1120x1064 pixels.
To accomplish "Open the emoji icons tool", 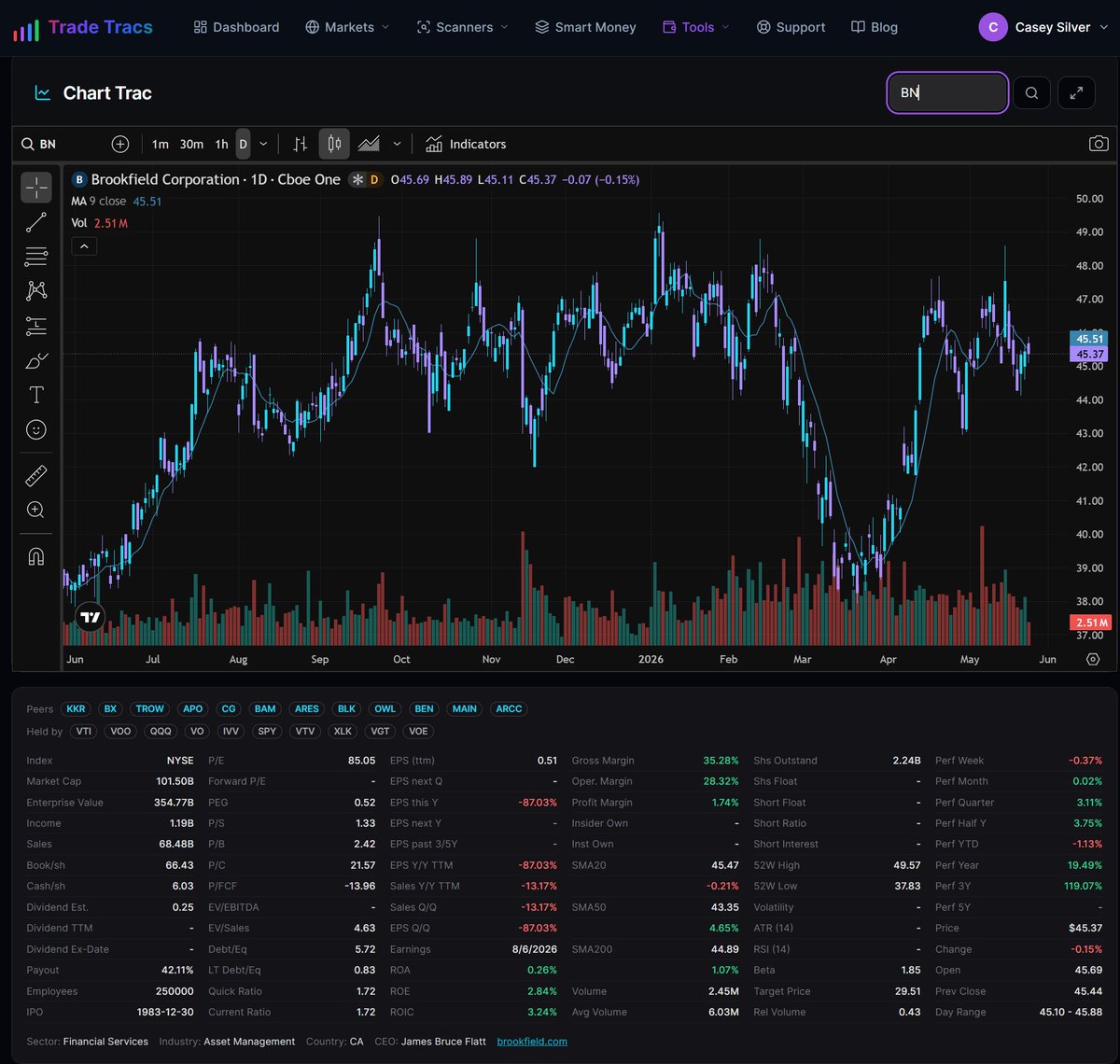I will 36,429.
